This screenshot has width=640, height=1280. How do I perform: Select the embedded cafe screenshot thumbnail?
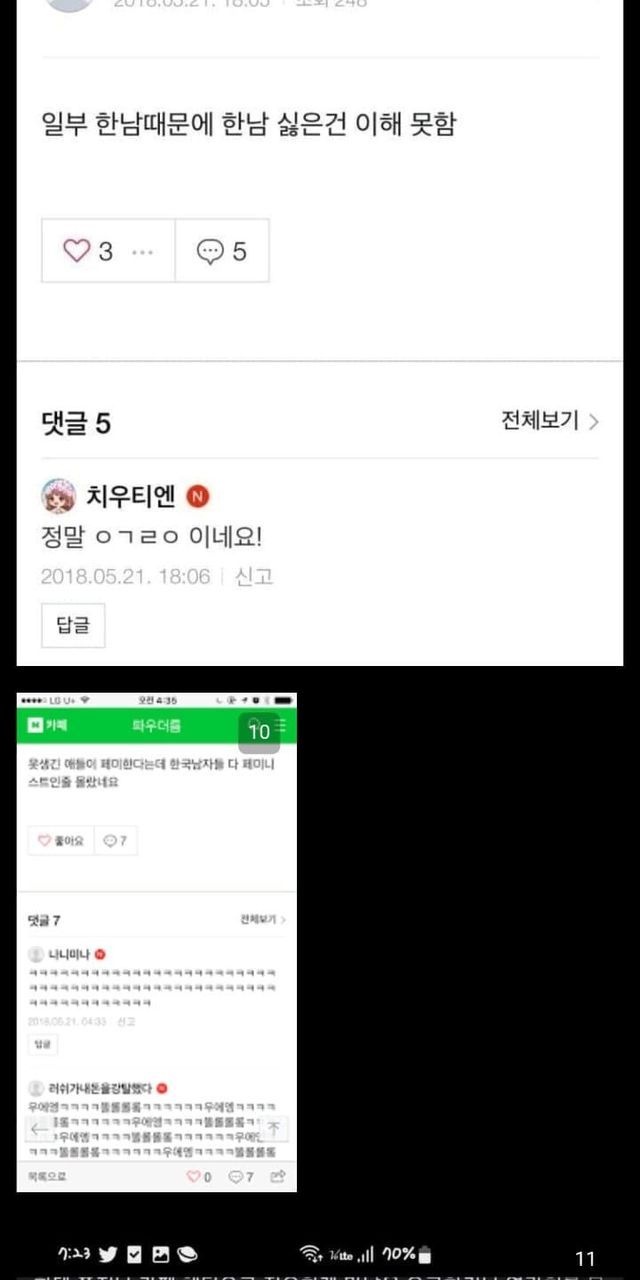157,942
